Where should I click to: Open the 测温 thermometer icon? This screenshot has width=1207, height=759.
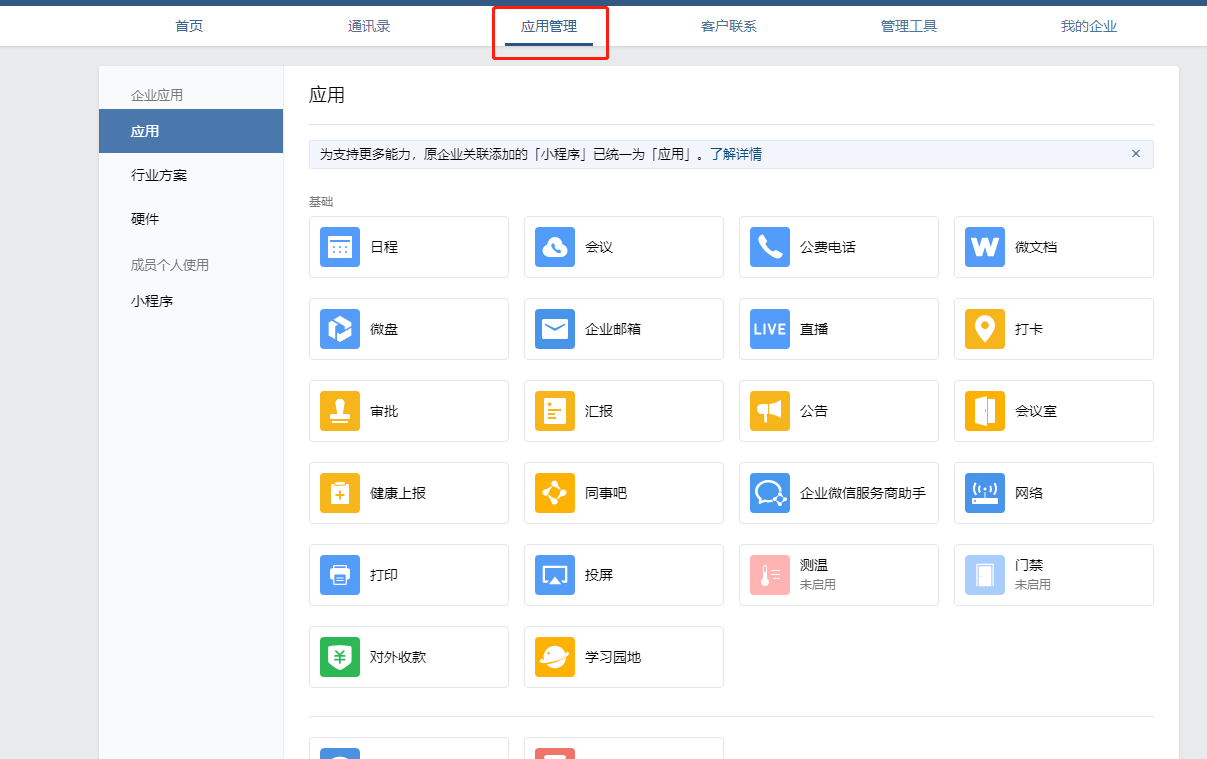click(770, 575)
